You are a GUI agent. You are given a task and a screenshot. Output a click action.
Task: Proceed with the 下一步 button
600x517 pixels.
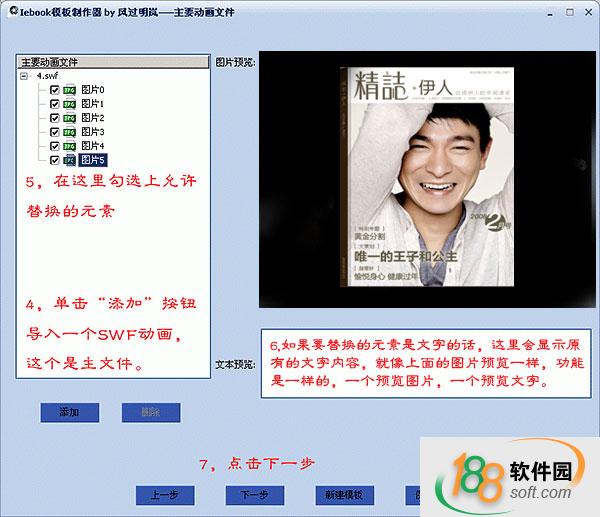(255, 495)
